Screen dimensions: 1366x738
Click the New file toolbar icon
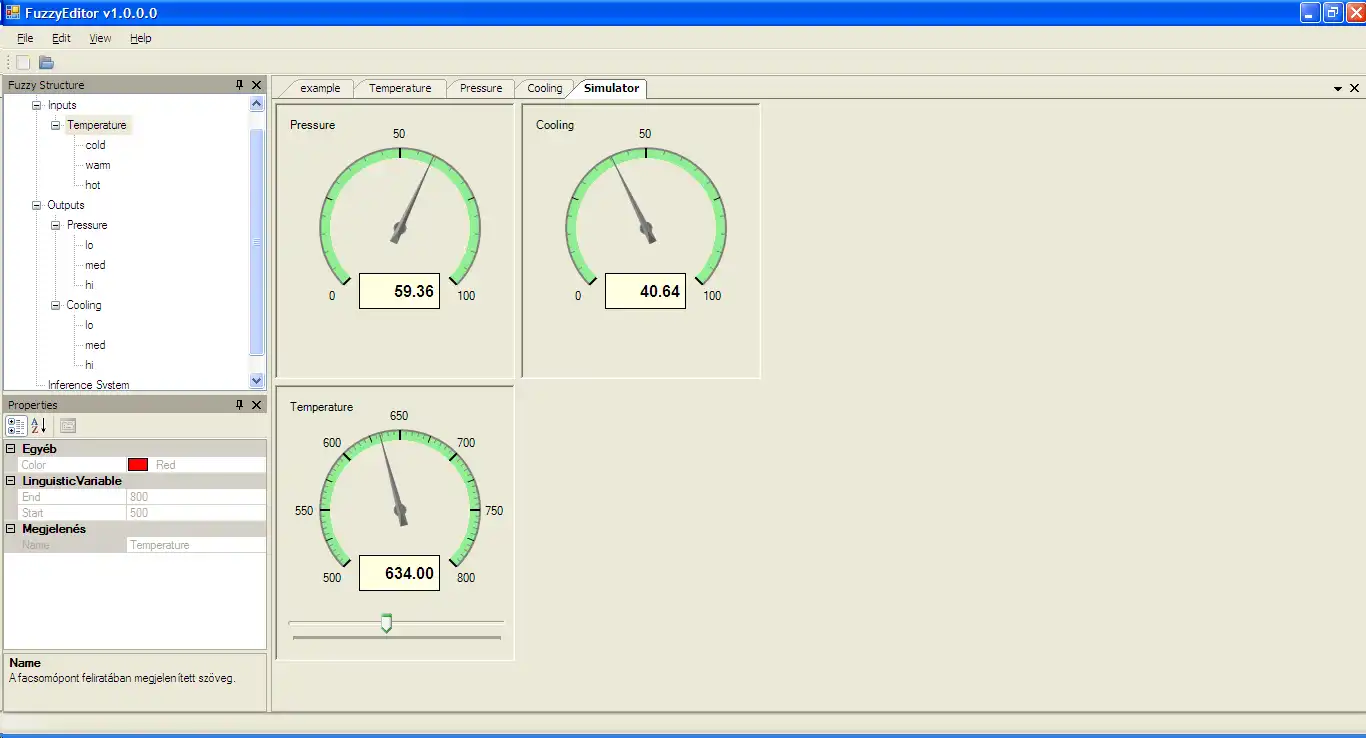[x=23, y=63]
